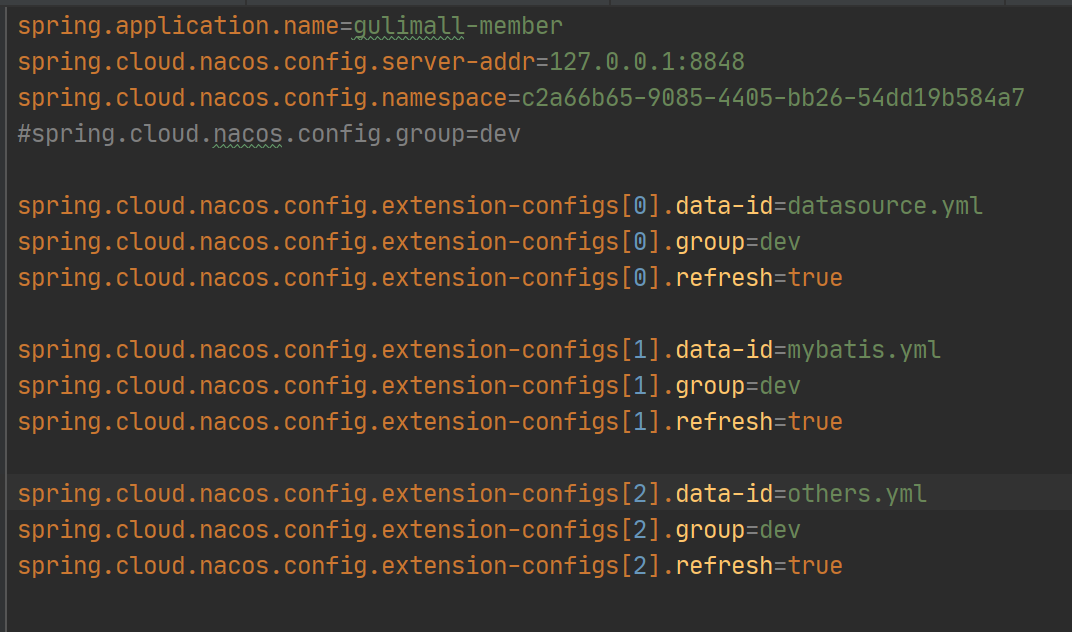
Task: Click the blank line below extension-configs[0].refresh
Action: pyautogui.click(x=539, y=314)
